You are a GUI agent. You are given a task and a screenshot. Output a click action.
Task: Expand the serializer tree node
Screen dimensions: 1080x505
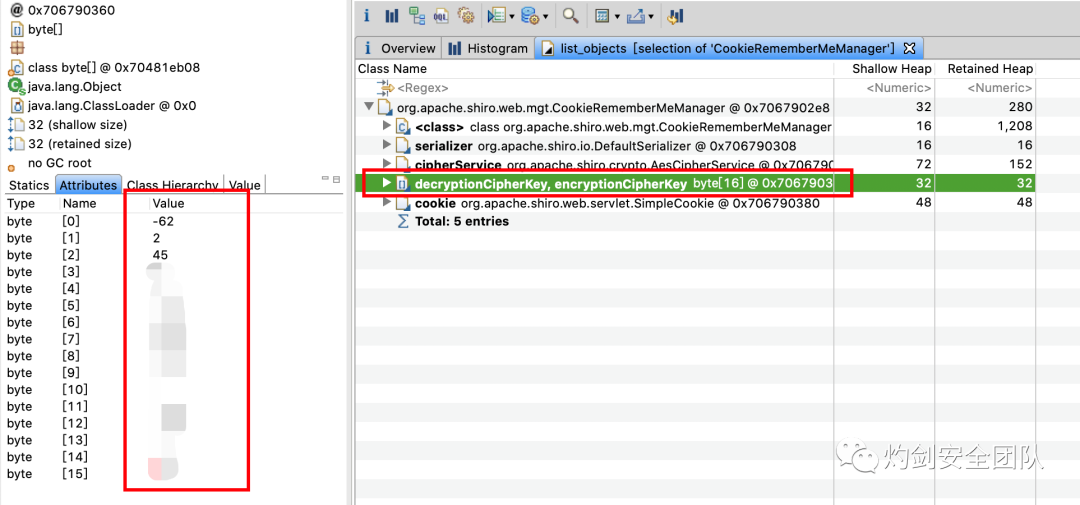tap(386, 145)
